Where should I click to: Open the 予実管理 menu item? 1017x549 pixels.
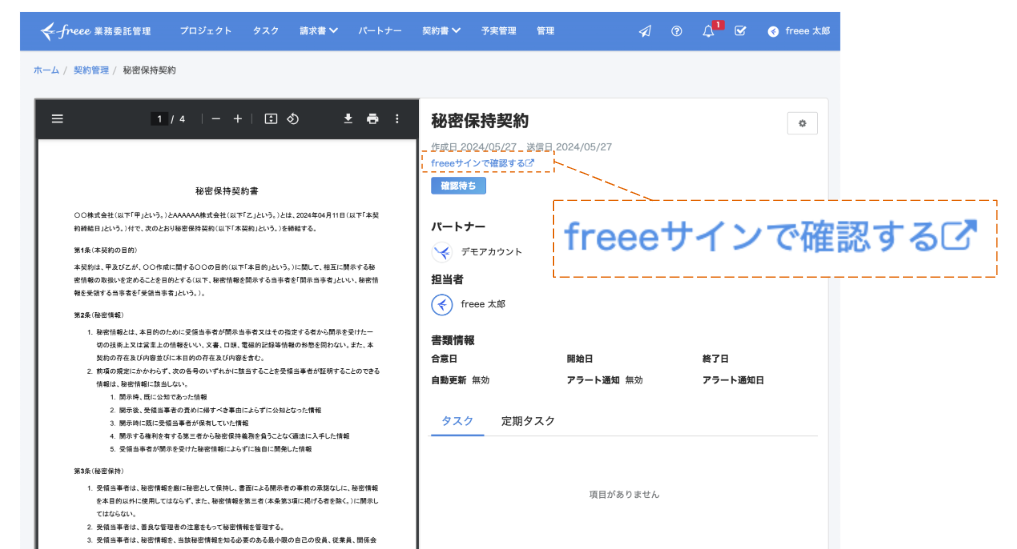pos(499,30)
